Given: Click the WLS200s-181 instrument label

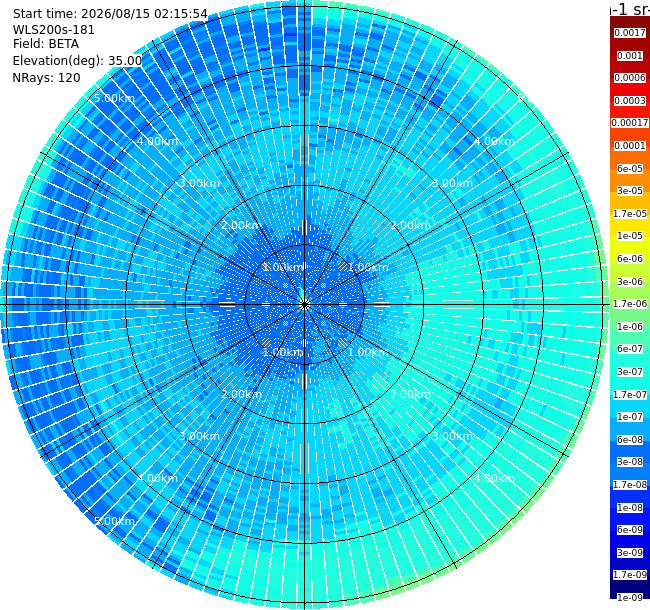Looking at the screenshot, I should (53, 30).
